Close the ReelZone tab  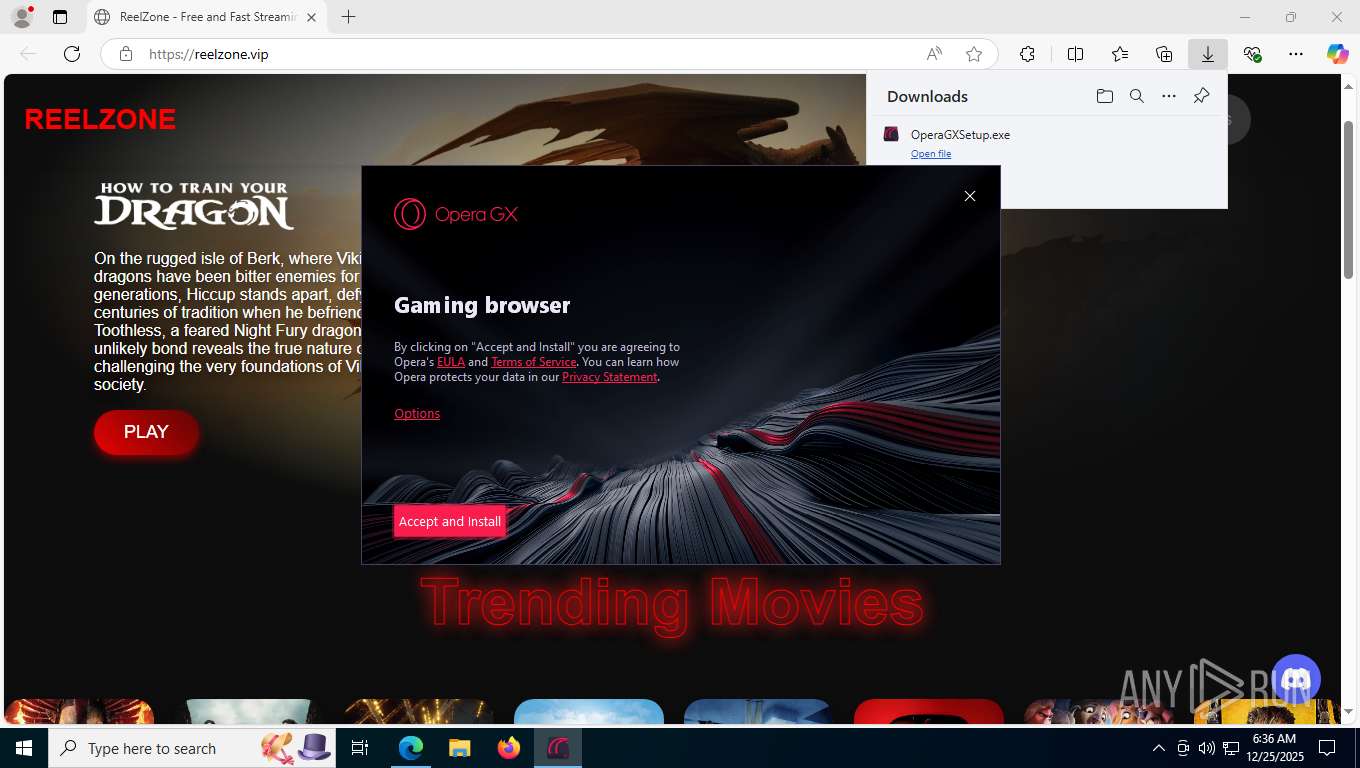[311, 17]
